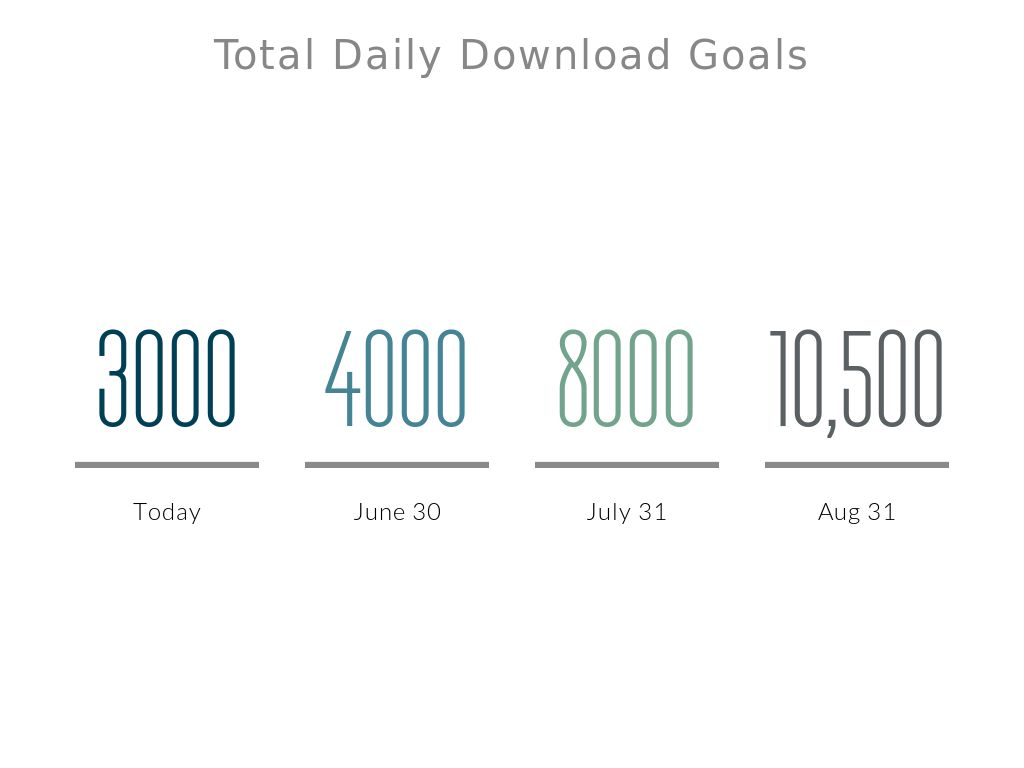The image size is (1024, 768).
Task: Select the "June 30" date label
Action: coord(397,512)
